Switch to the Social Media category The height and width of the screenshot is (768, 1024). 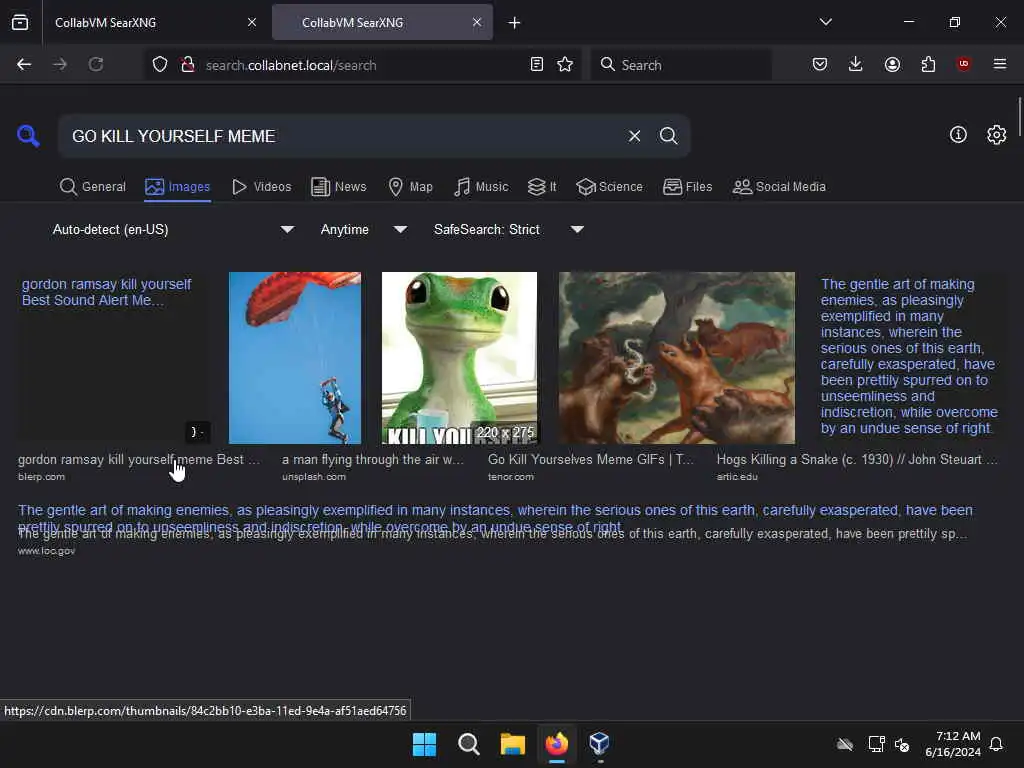pyautogui.click(x=779, y=187)
